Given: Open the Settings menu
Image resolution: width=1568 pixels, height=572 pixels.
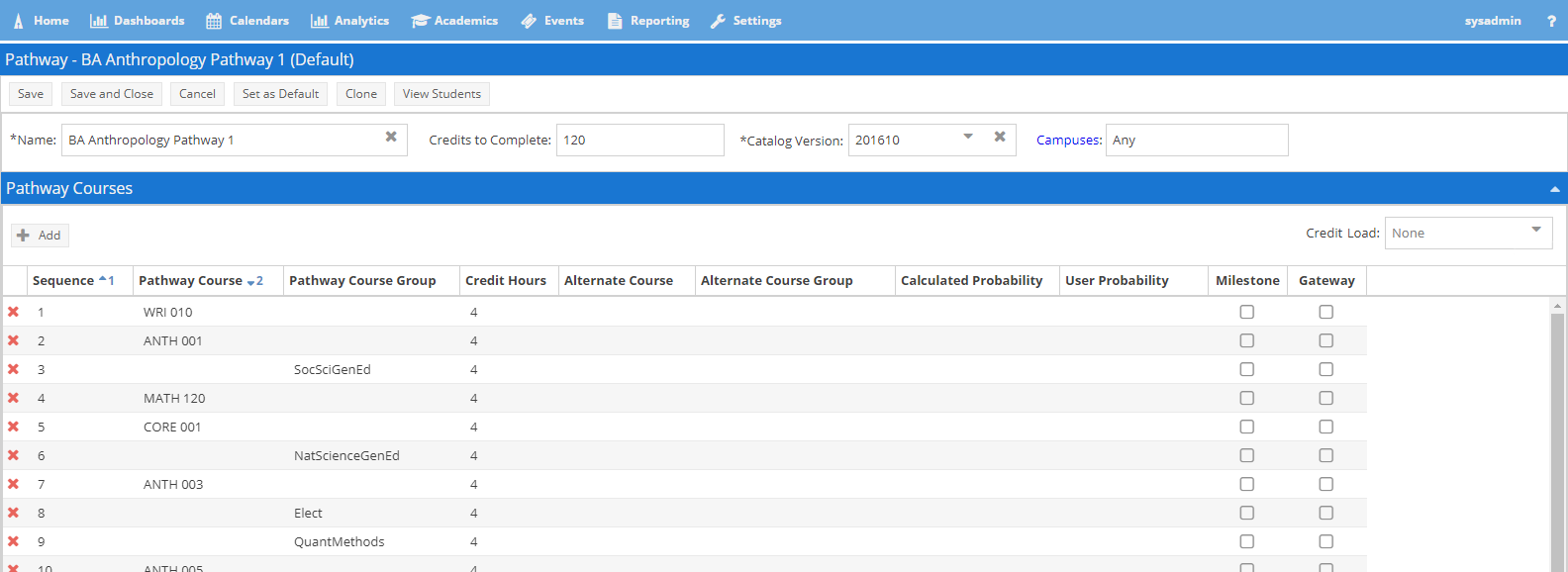Looking at the screenshot, I should (746, 21).
